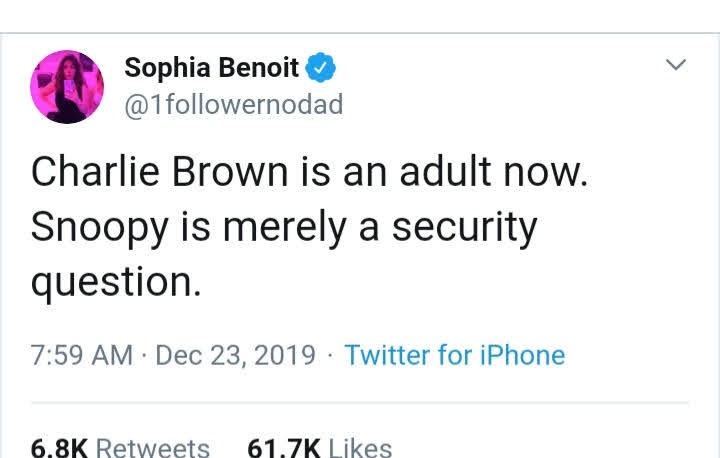Viewport: 720px width, 458px height.
Task: Open the Sophia Benoit display name link
Action: (212, 68)
